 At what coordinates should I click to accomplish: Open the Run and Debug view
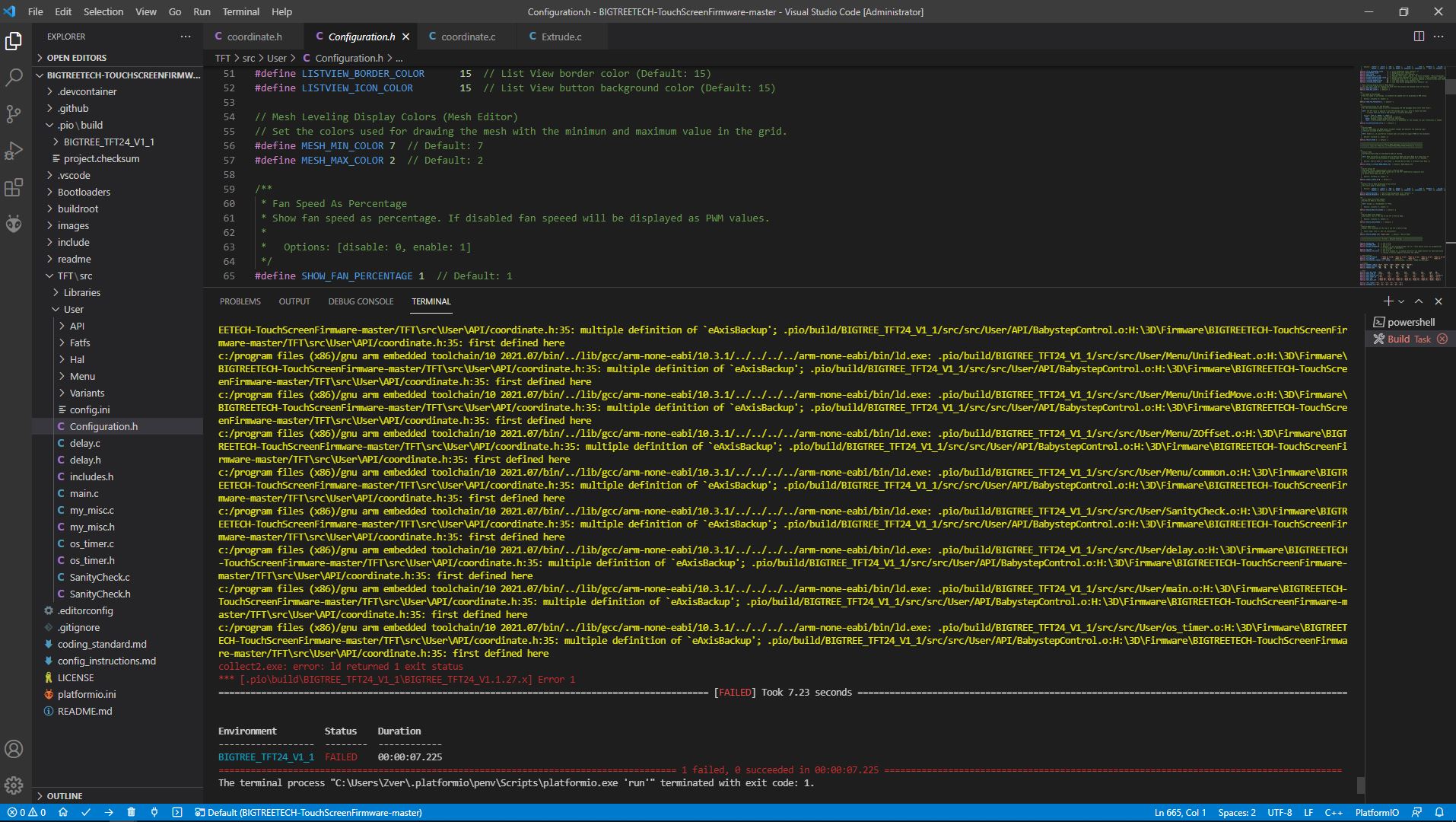click(14, 151)
